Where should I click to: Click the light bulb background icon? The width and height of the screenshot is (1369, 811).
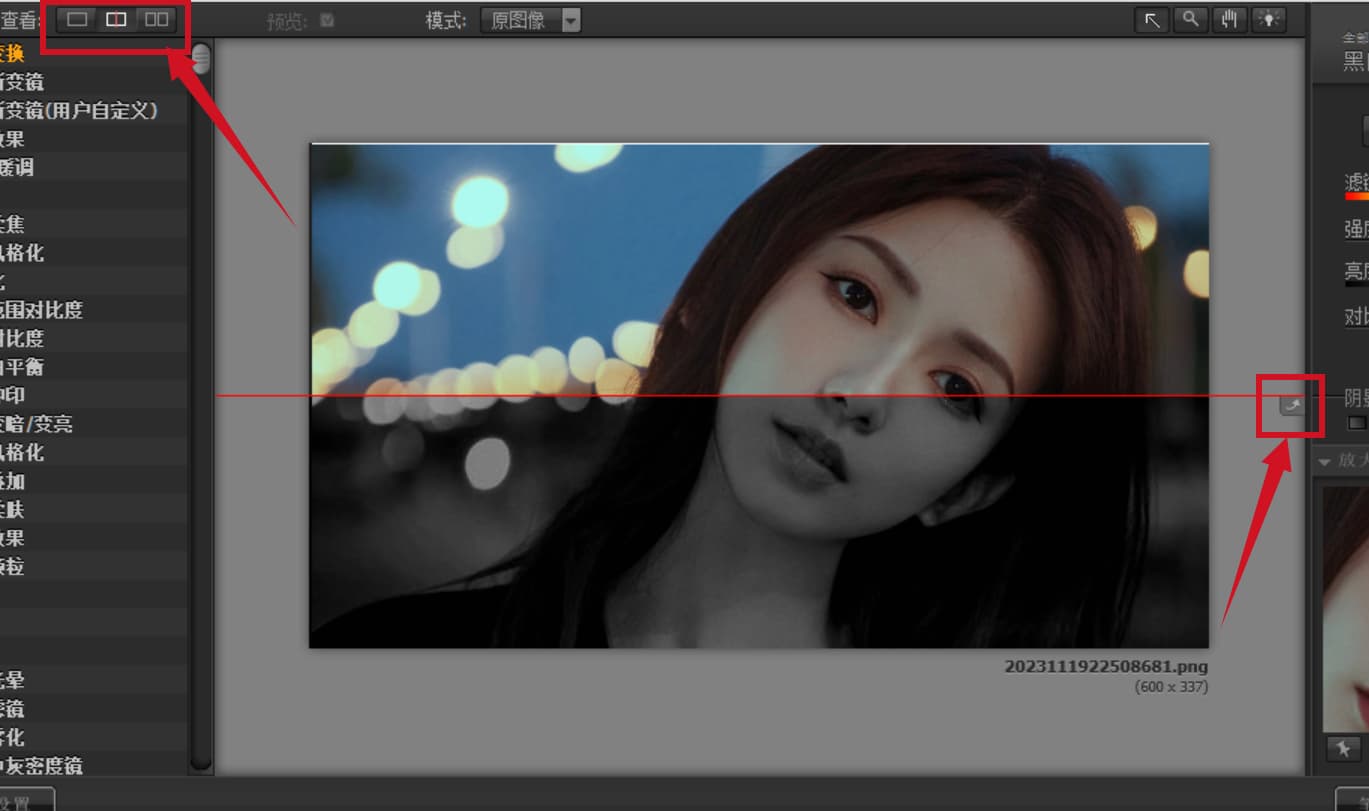[x=1268, y=20]
